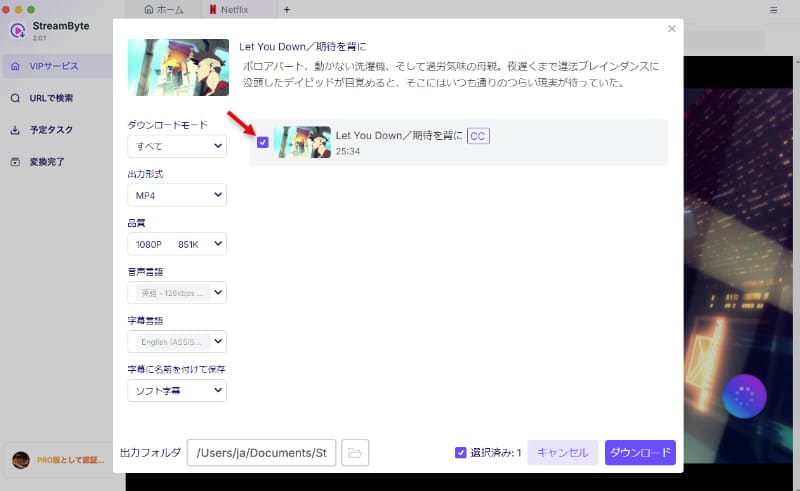Open the VIPサービス sidebar item

click(x=57, y=66)
